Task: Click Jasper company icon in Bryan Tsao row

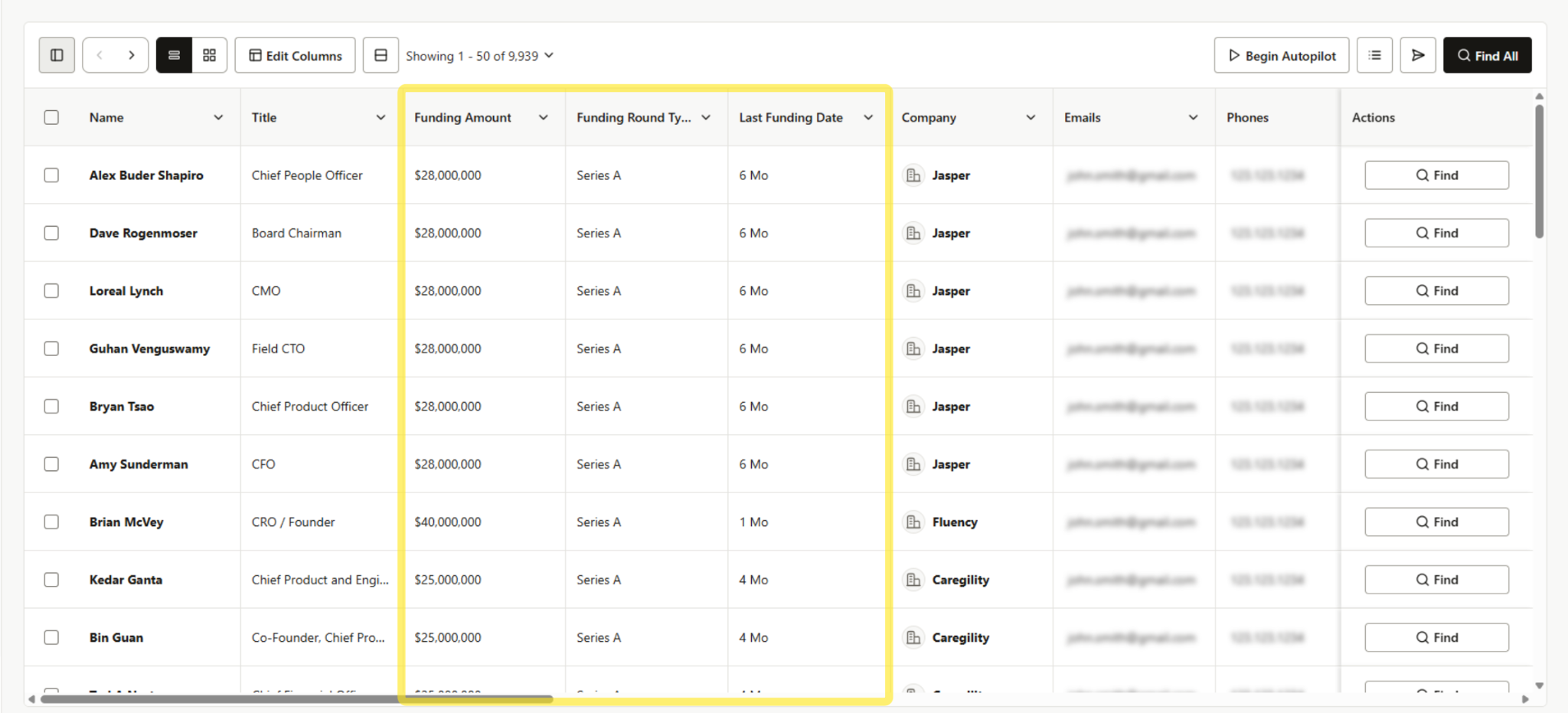Action: pos(913,407)
